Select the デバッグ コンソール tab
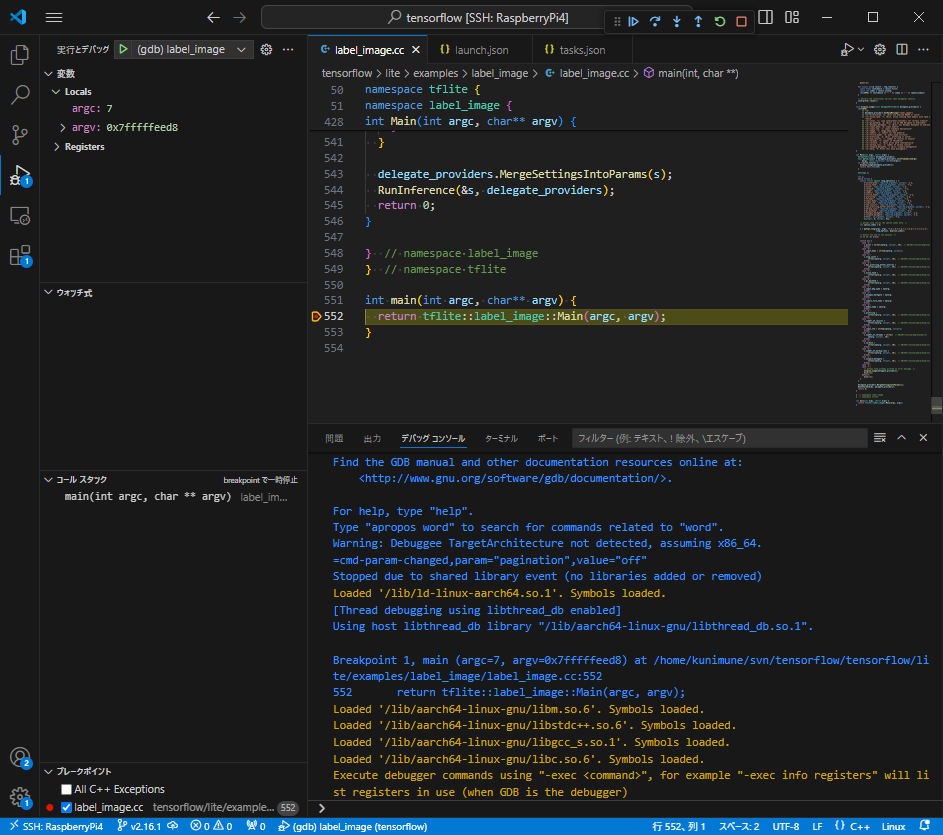This screenshot has width=943, height=835. pyautogui.click(x=433, y=439)
